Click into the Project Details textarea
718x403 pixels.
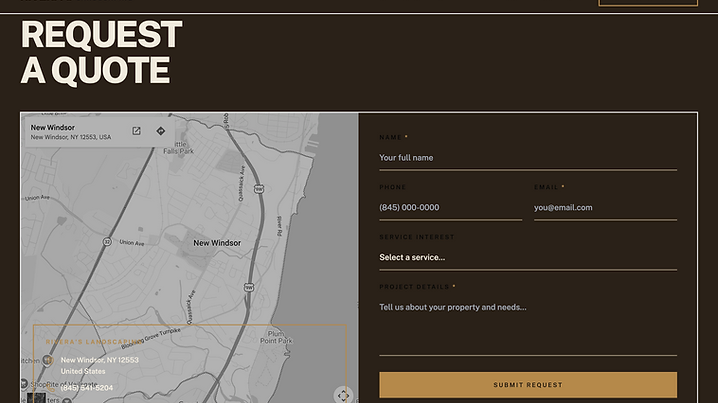[528, 326]
